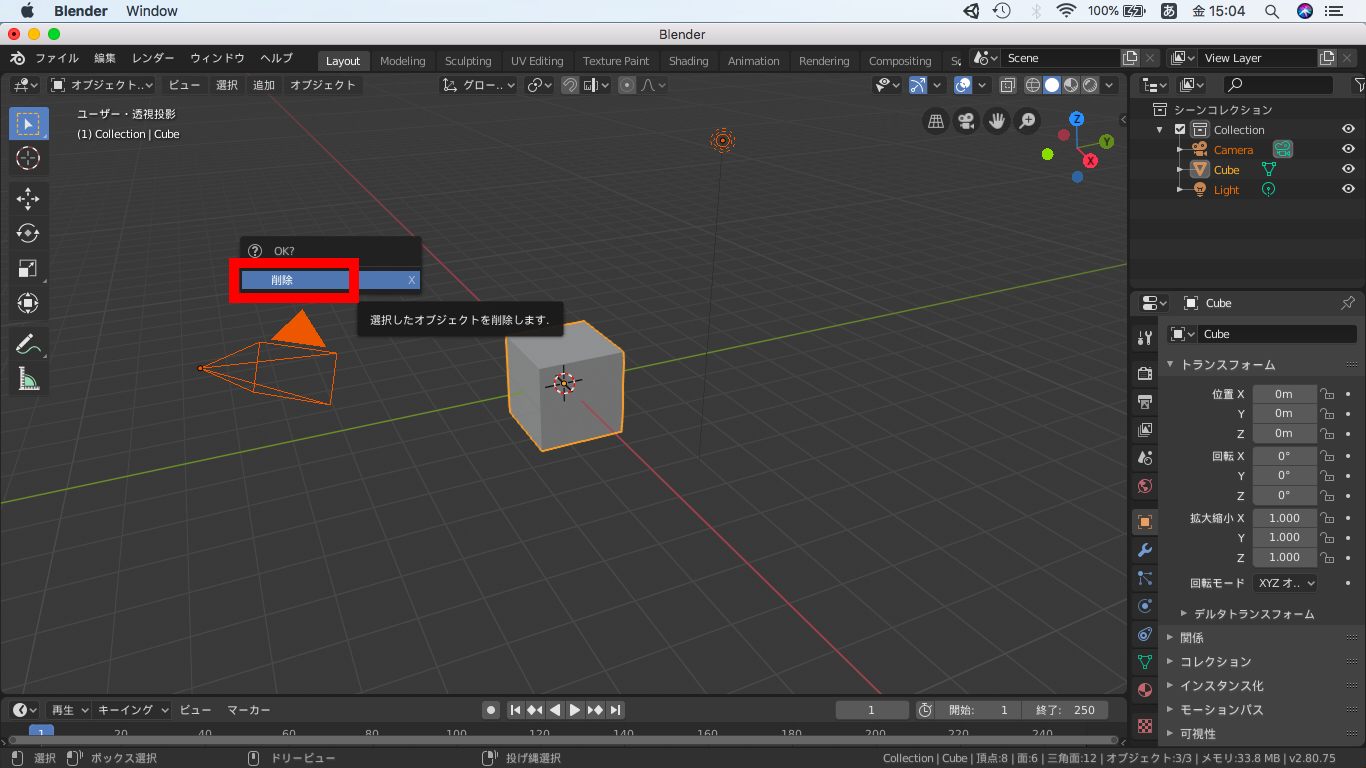Toggle lock on rotation Z
Screen dimensions: 1366x768
click(x=1328, y=496)
